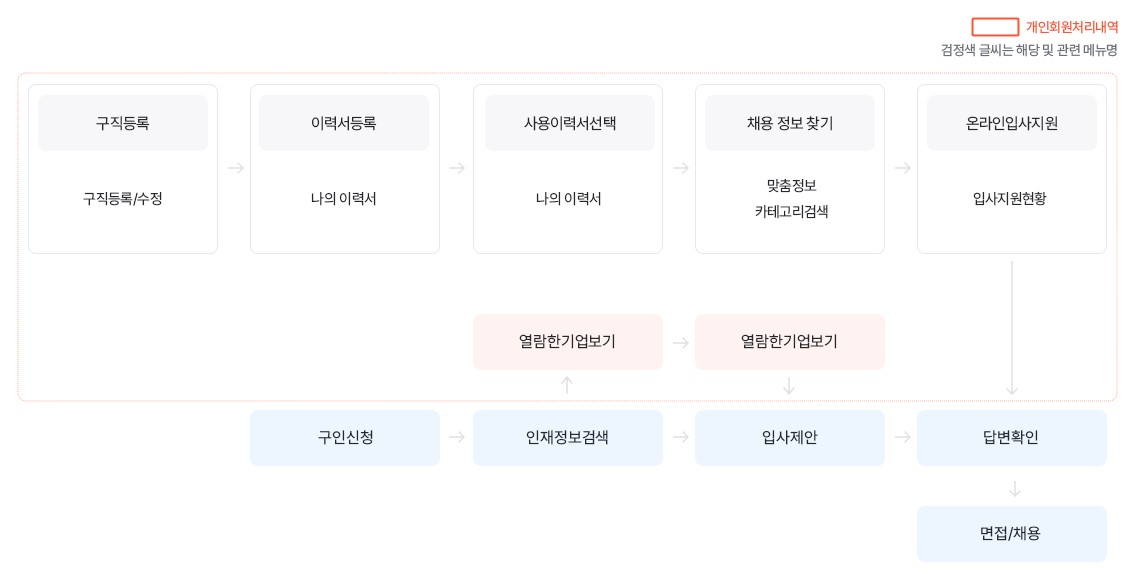Image resolution: width=1145 pixels, height=583 pixels.
Task: Open 입사지원현황 menu link
Action: (1010, 198)
